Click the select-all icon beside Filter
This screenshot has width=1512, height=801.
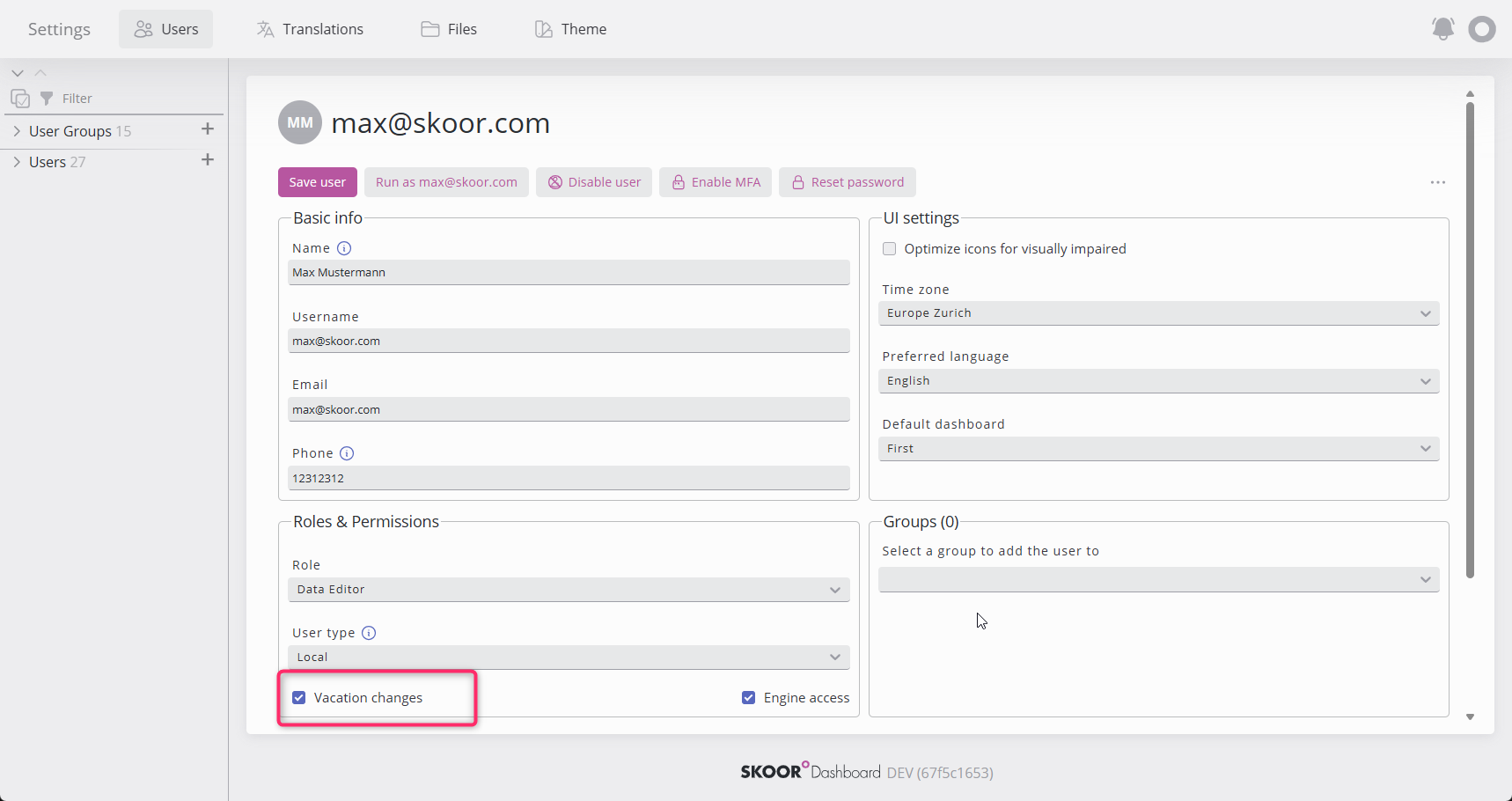[x=20, y=99]
